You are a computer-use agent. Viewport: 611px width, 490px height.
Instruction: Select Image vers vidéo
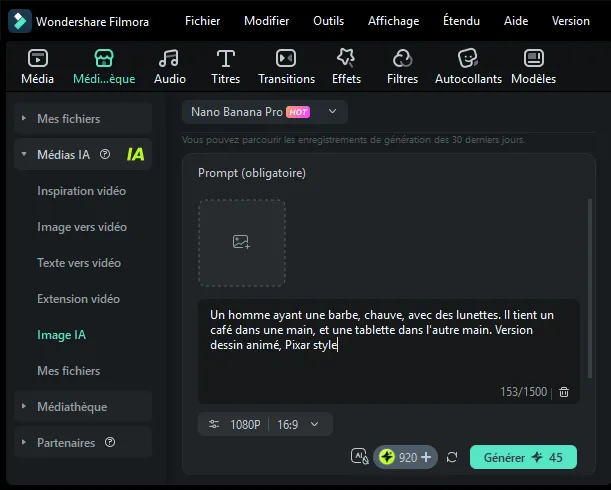pyautogui.click(x=82, y=227)
